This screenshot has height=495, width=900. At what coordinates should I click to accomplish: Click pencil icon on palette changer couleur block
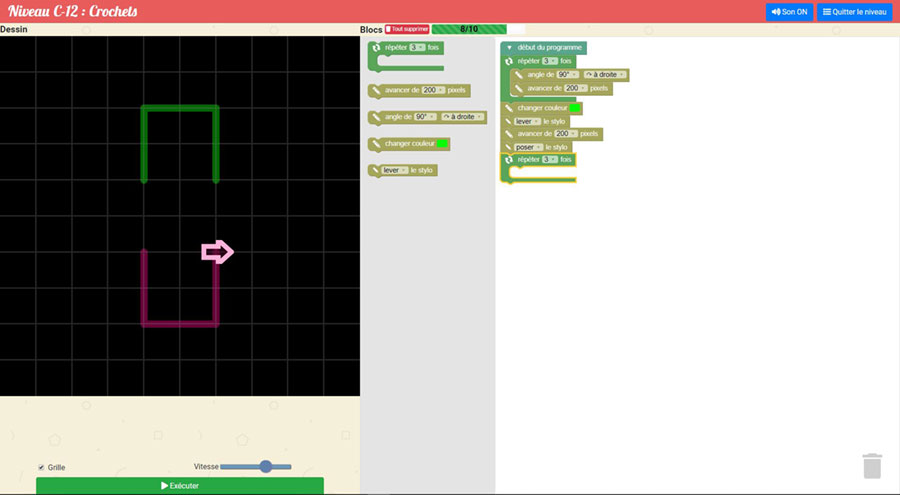tap(376, 144)
